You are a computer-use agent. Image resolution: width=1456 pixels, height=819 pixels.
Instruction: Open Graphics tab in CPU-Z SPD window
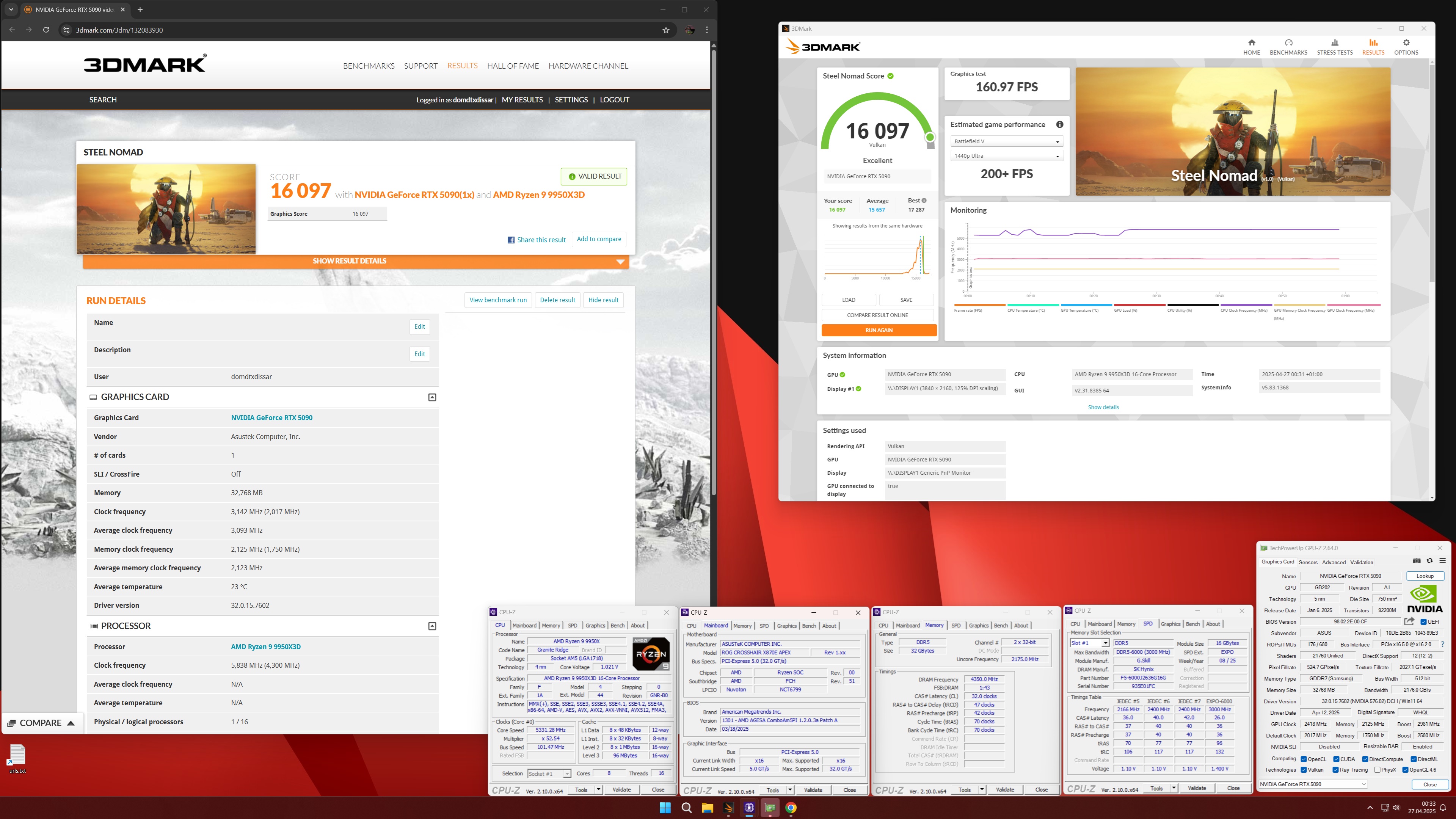1170,624
